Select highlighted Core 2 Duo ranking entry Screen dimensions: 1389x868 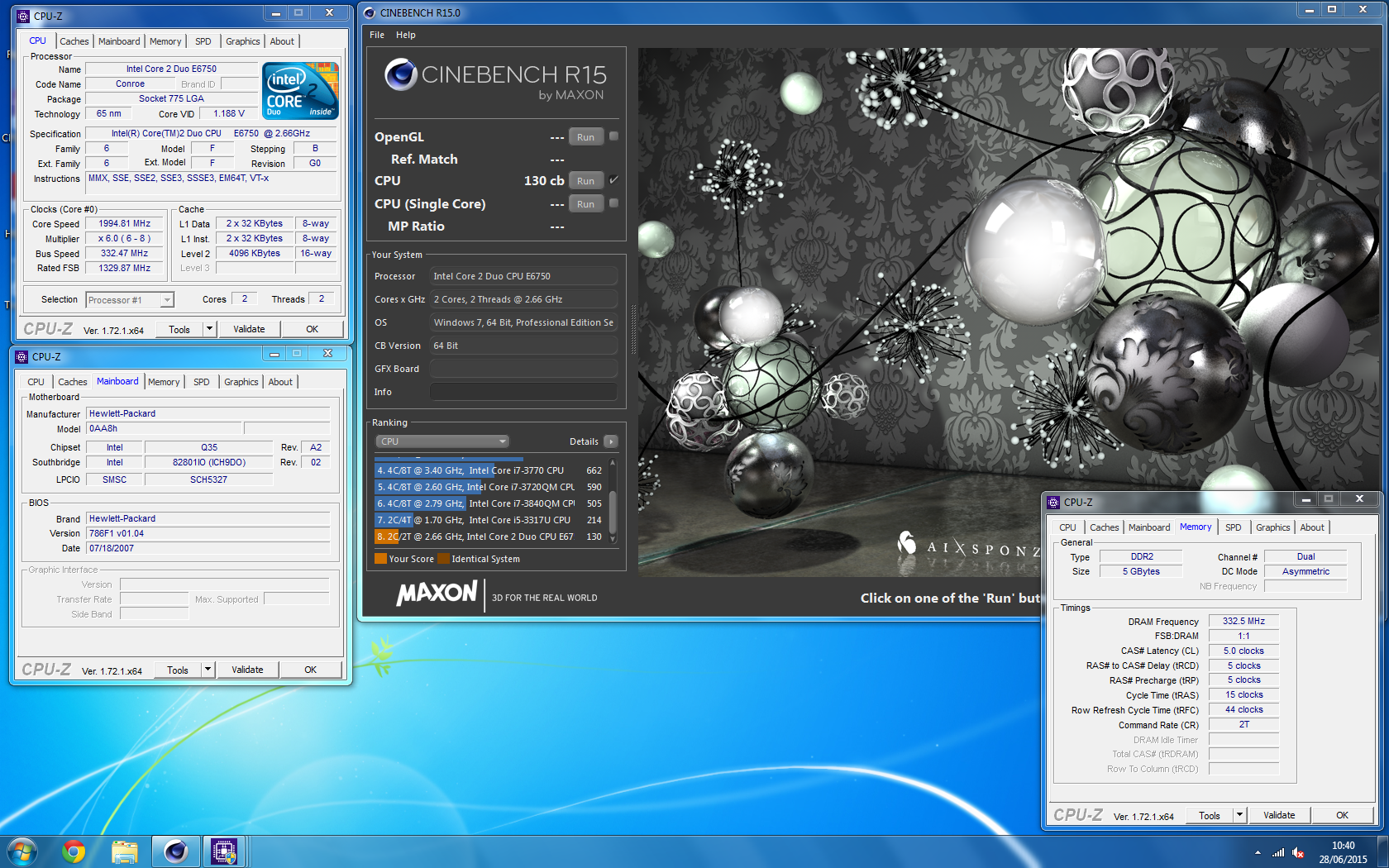[x=490, y=537]
